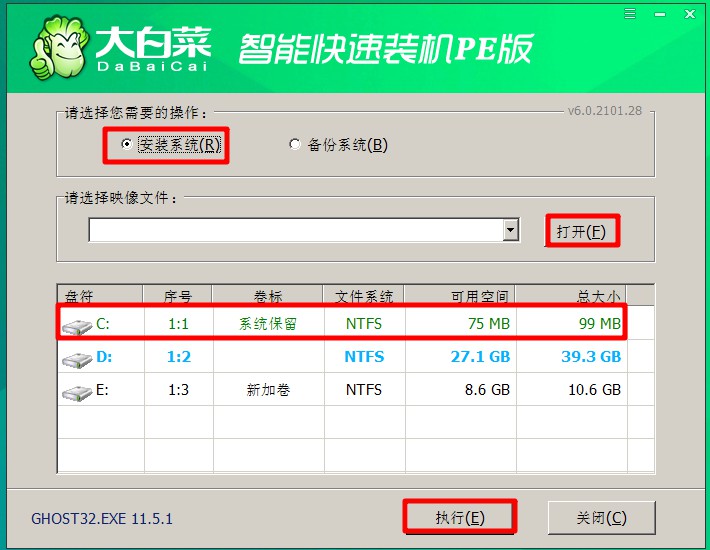Image resolution: width=710 pixels, height=550 pixels.
Task: Select the E: drive letter
Action: click(x=102, y=390)
